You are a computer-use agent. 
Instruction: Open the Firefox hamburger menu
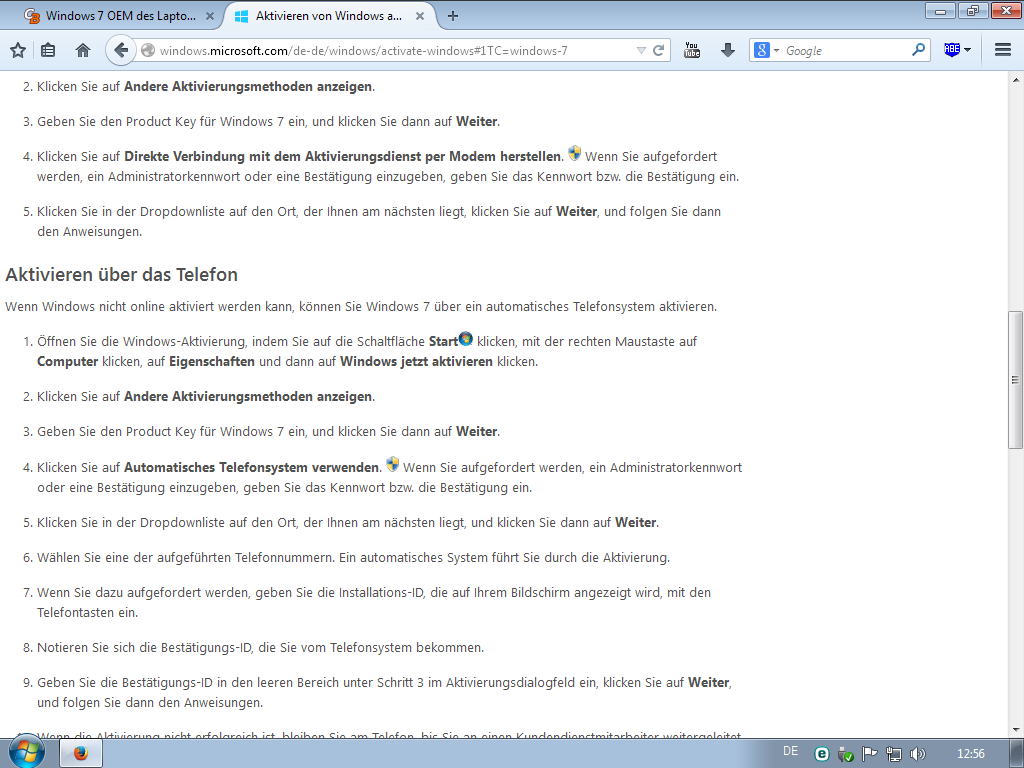pos(1003,50)
